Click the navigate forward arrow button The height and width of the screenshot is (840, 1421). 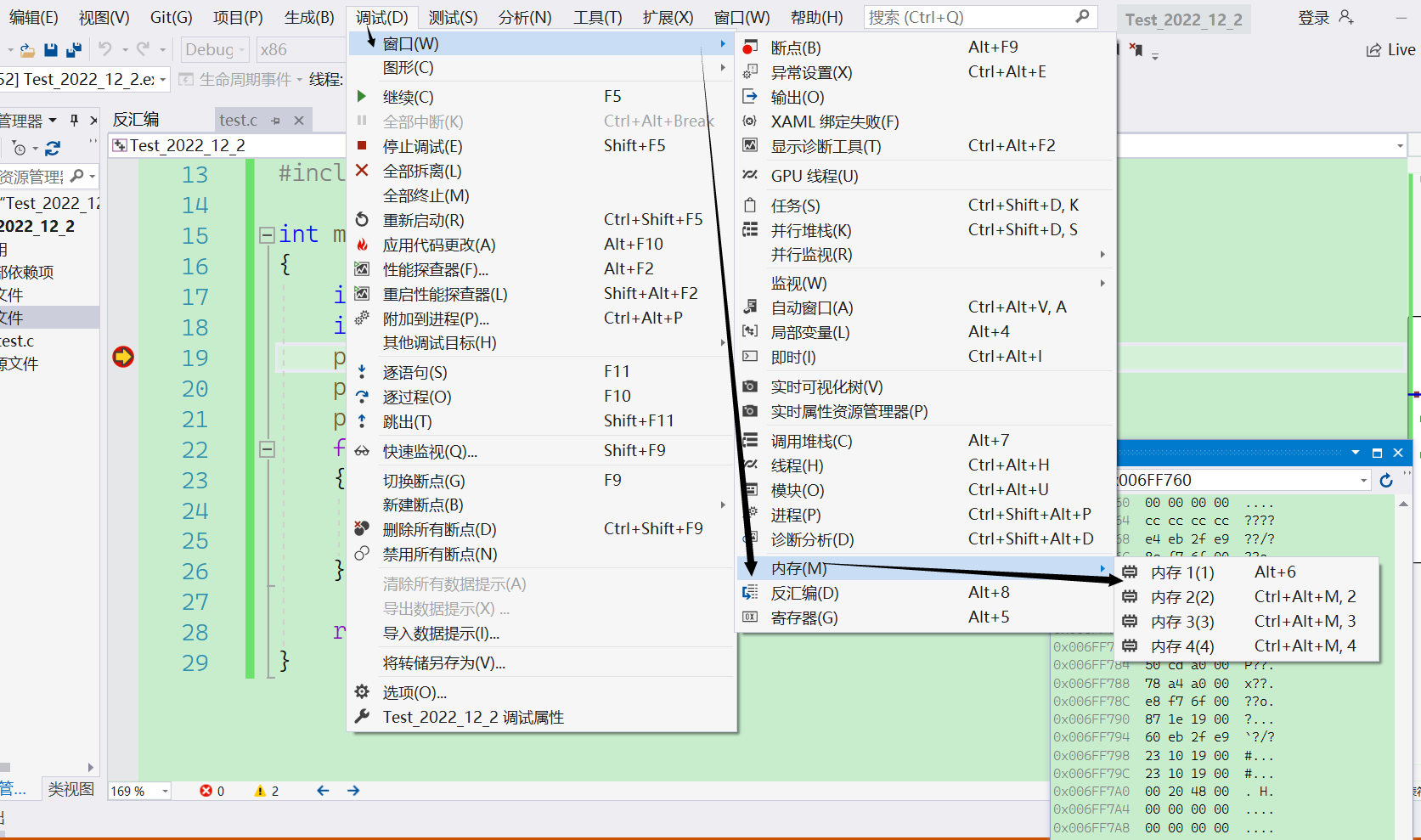click(x=353, y=791)
